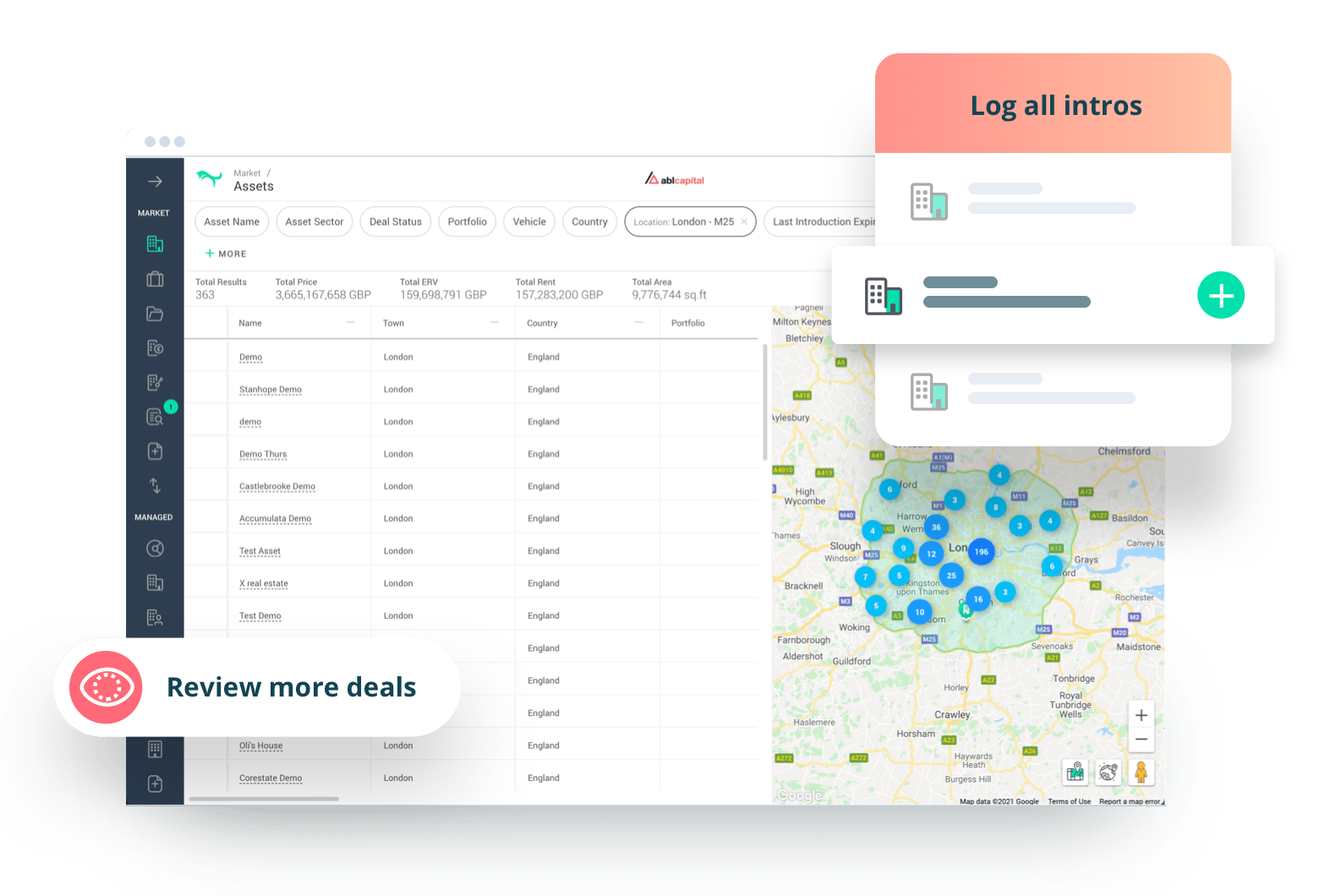This screenshot has width=1336, height=896.
Task: Open the Demo Thurs asset
Action: [x=263, y=455]
